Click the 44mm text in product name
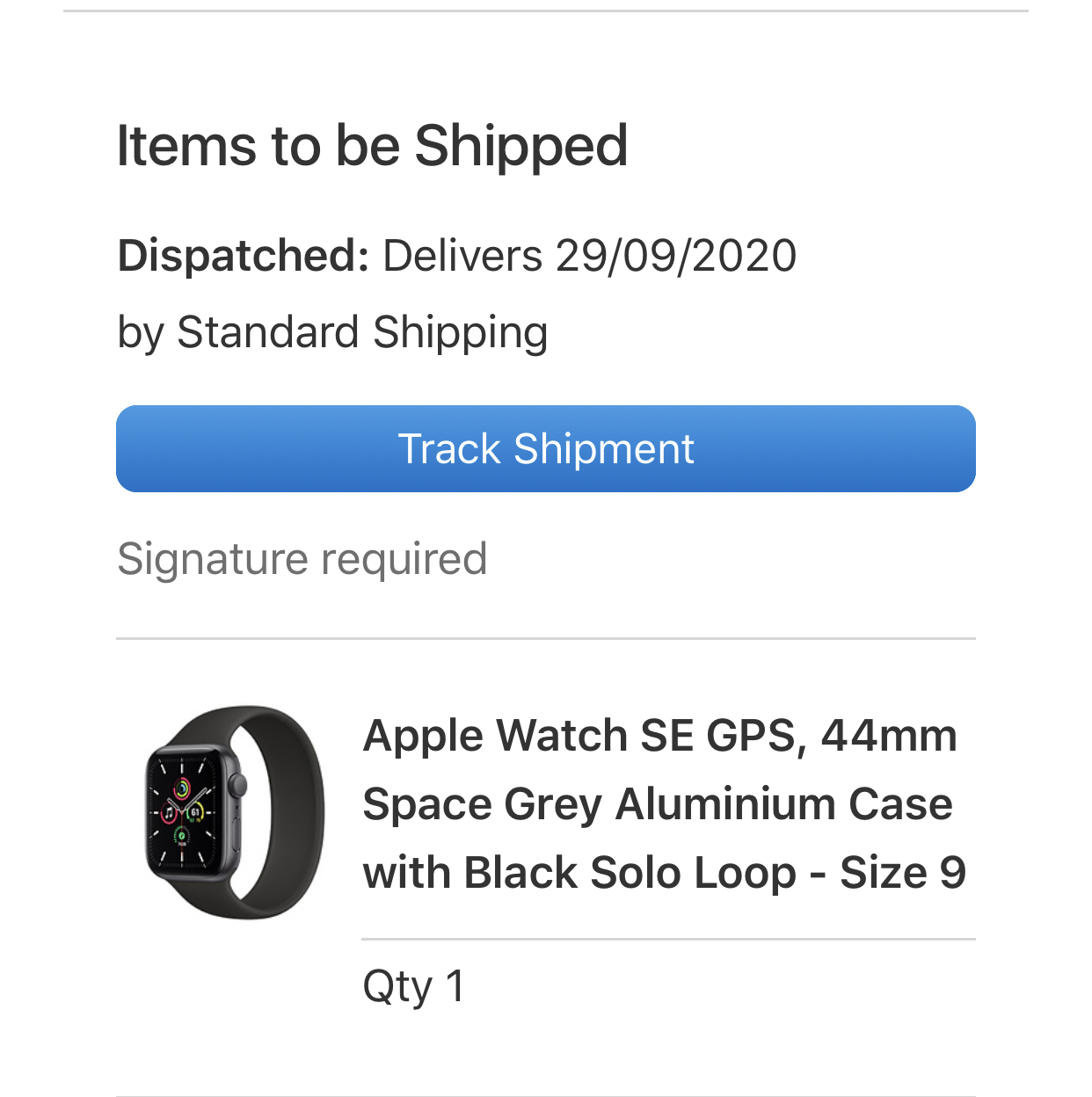 (888, 736)
